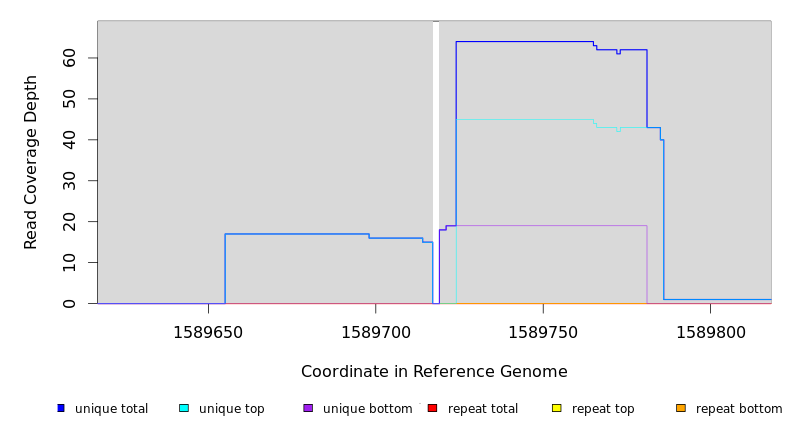
Task: Select the "unique bottom" legend label
Action: click(x=367, y=409)
